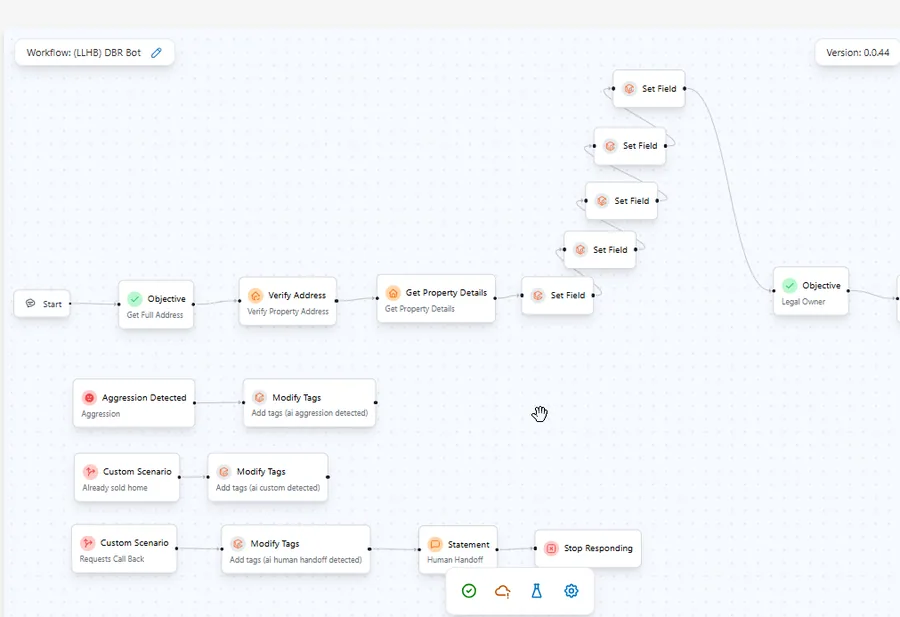Click the green check icon on the Legal Owner objective
Image resolution: width=900 pixels, height=617 pixels.
(790, 286)
